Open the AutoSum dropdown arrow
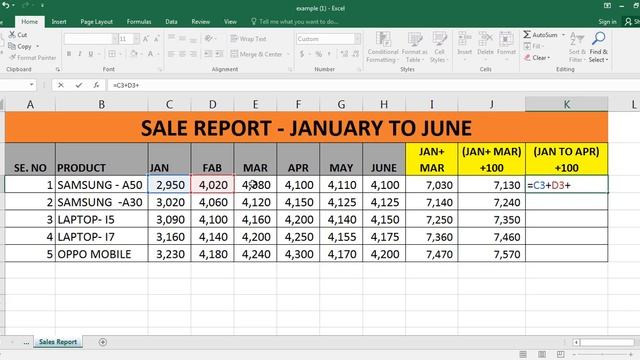 (x=563, y=35)
